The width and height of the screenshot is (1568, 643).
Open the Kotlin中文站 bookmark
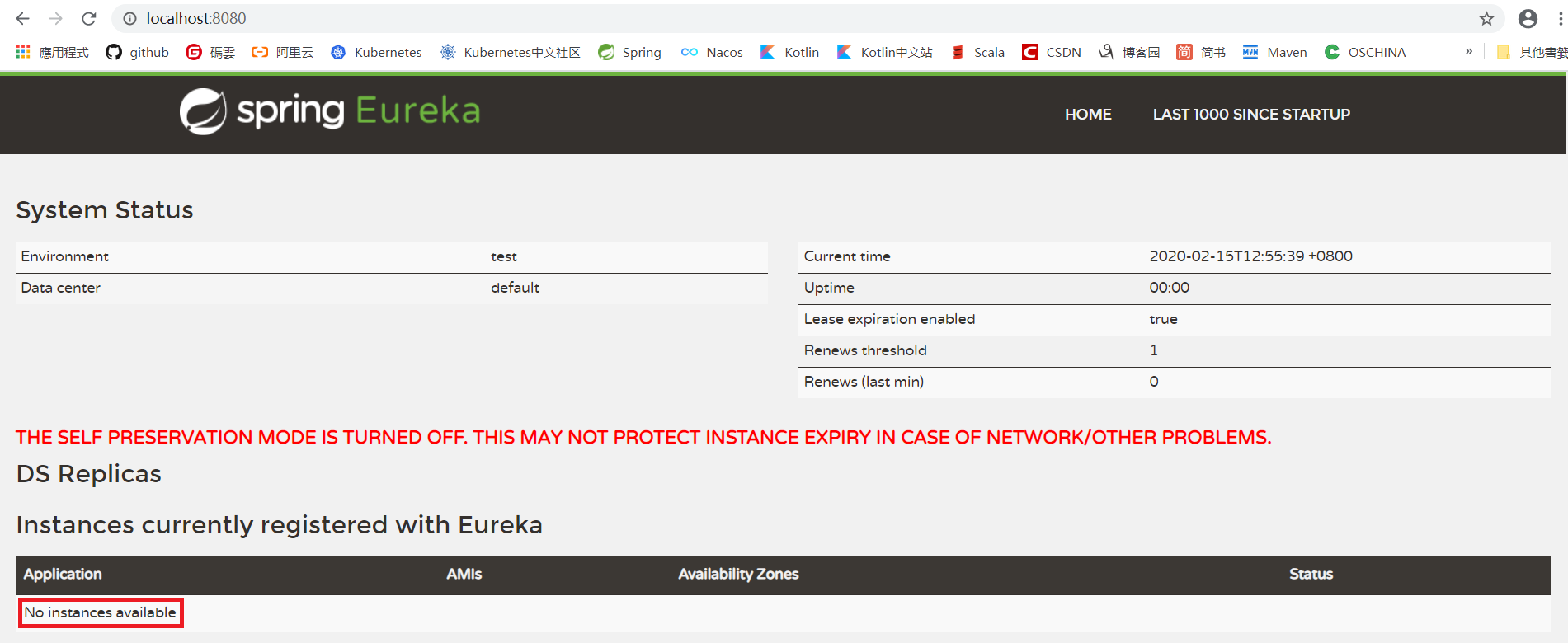(x=884, y=52)
